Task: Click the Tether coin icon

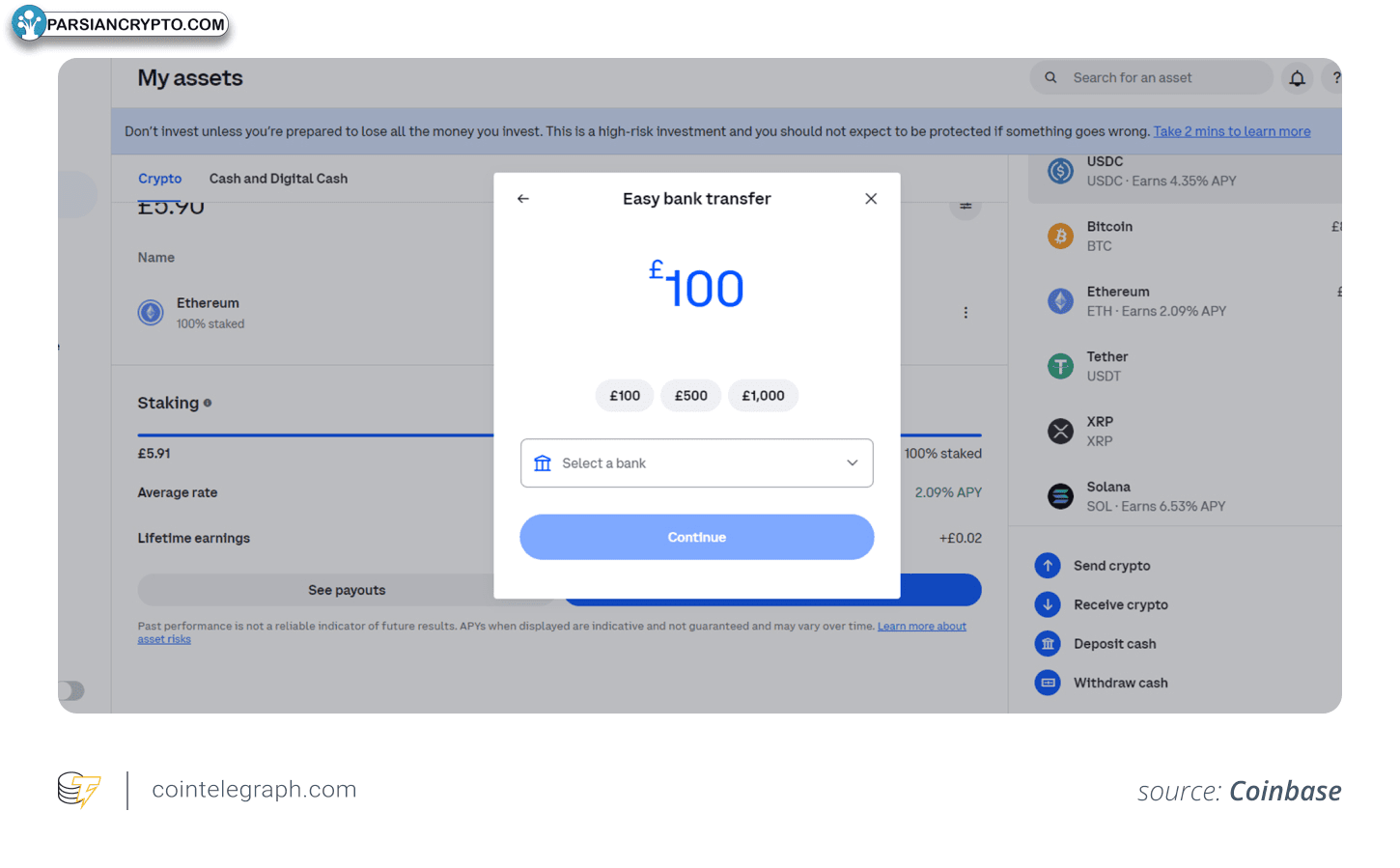Action: 1061,366
